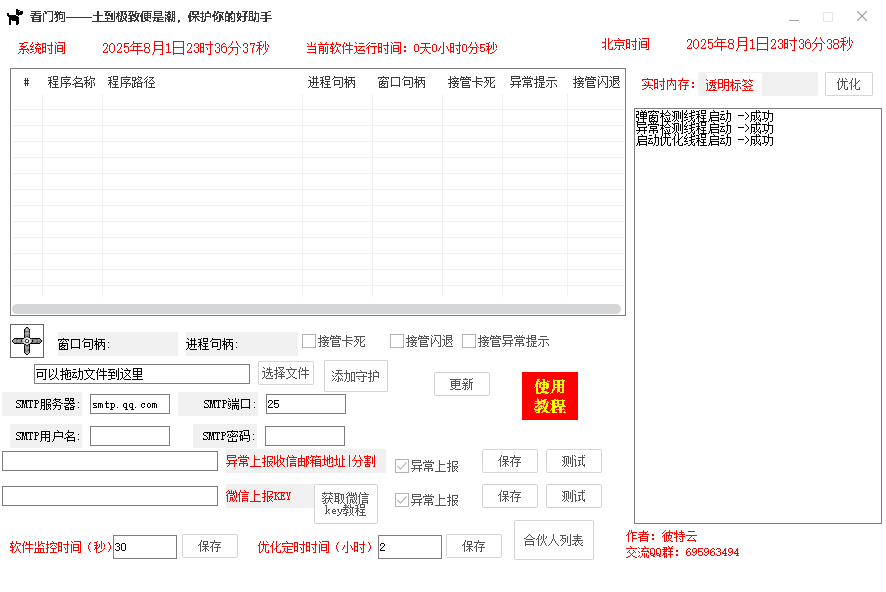Click the SMTP密码 input field
The image size is (886, 592).
coord(305,436)
